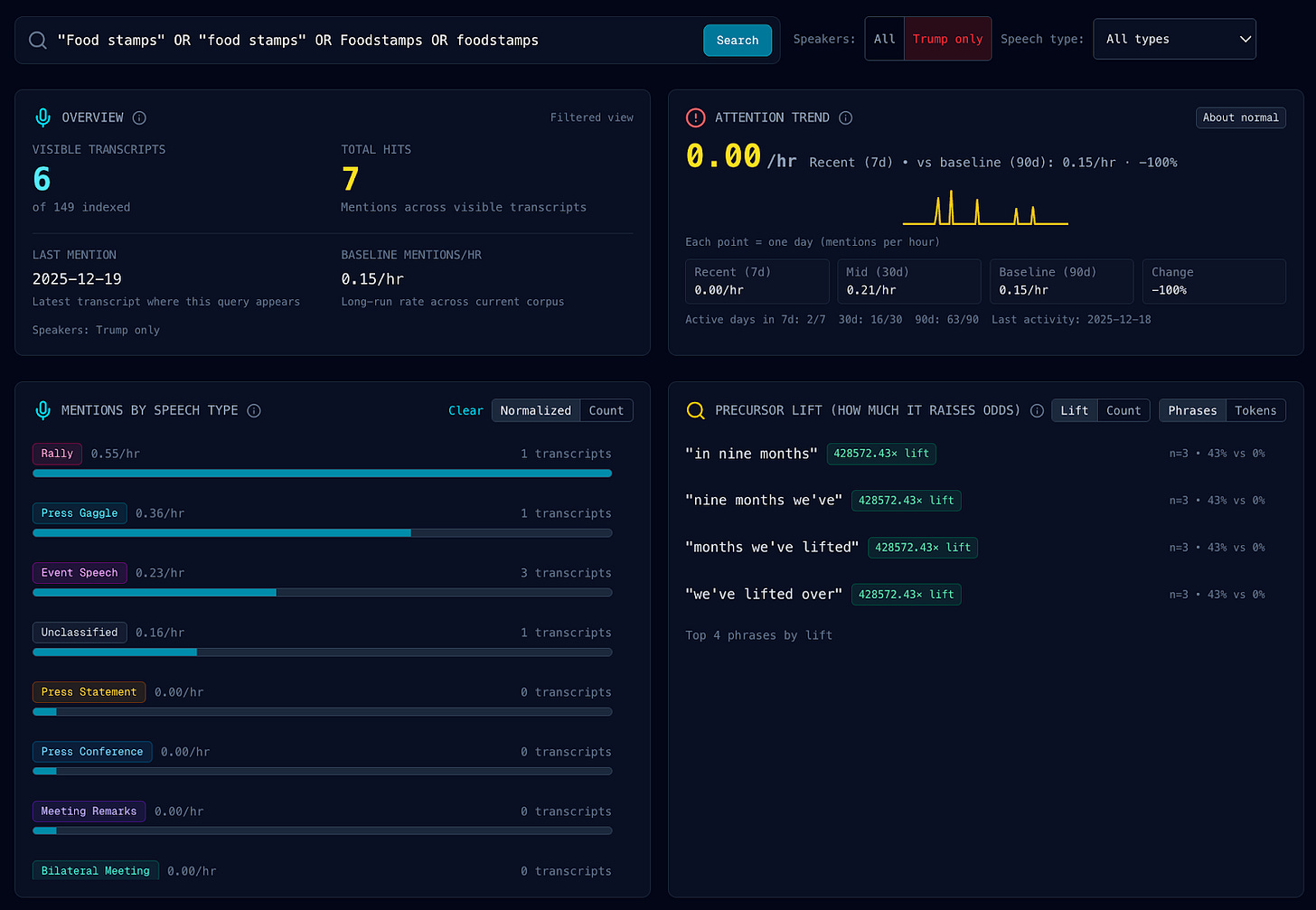Open the Attention Trend info icon
The width and height of the screenshot is (1316, 910).
tap(845, 117)
